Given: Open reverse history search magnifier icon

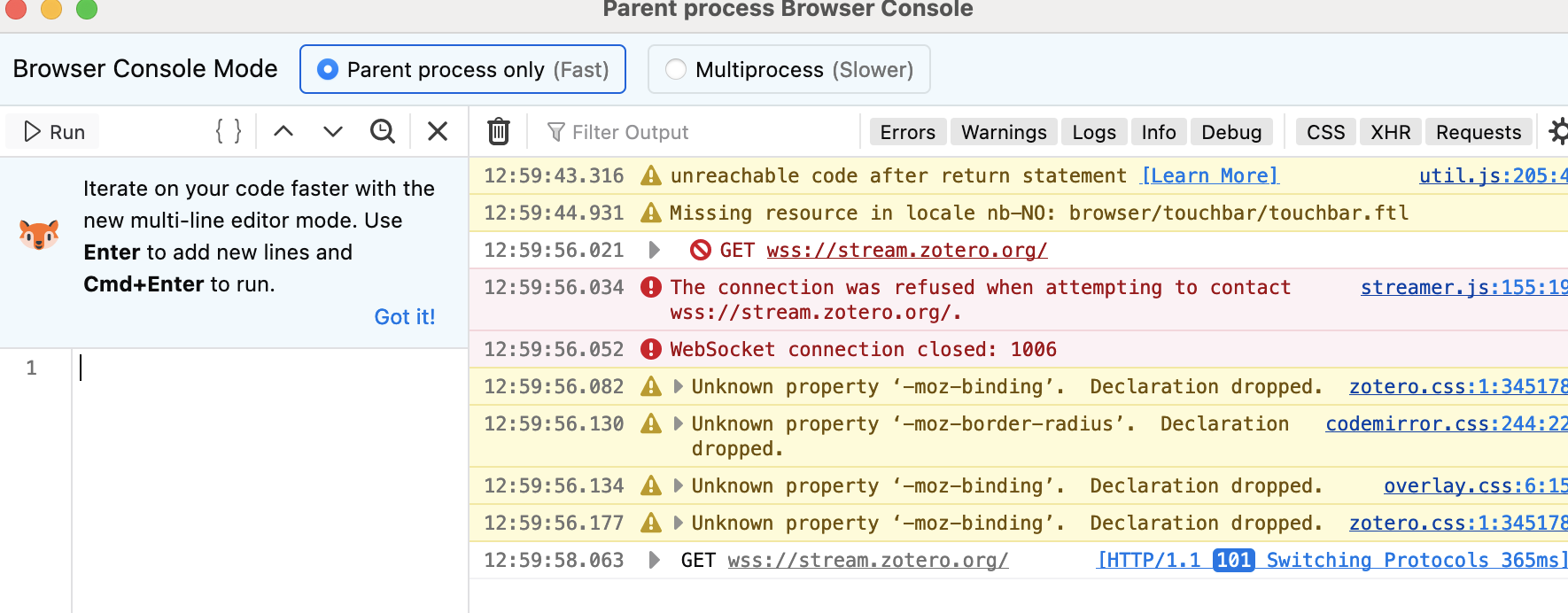Looking at the screenshot, I should 383,132.
